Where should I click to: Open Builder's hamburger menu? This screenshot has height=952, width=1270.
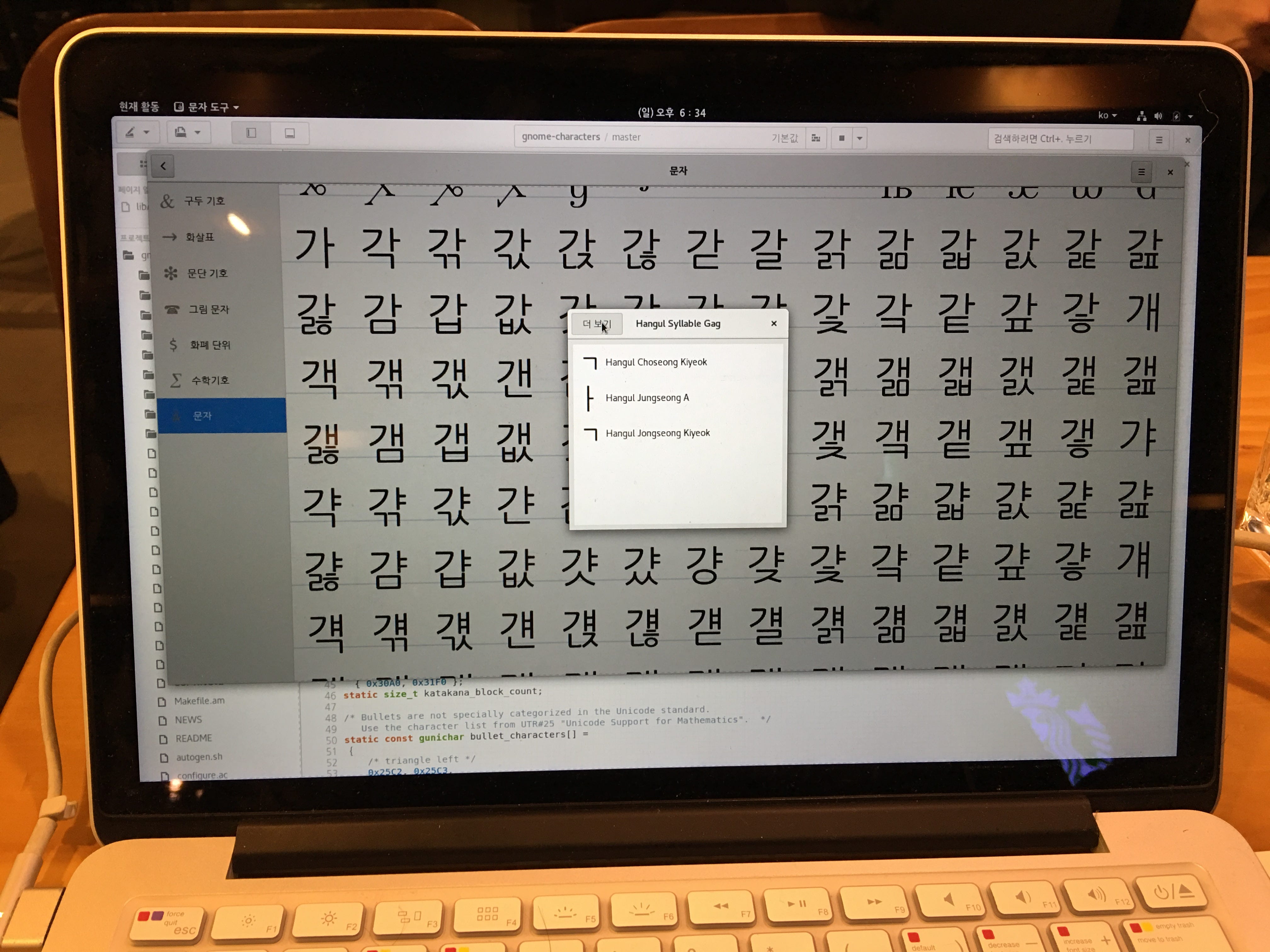(1158, 141)
